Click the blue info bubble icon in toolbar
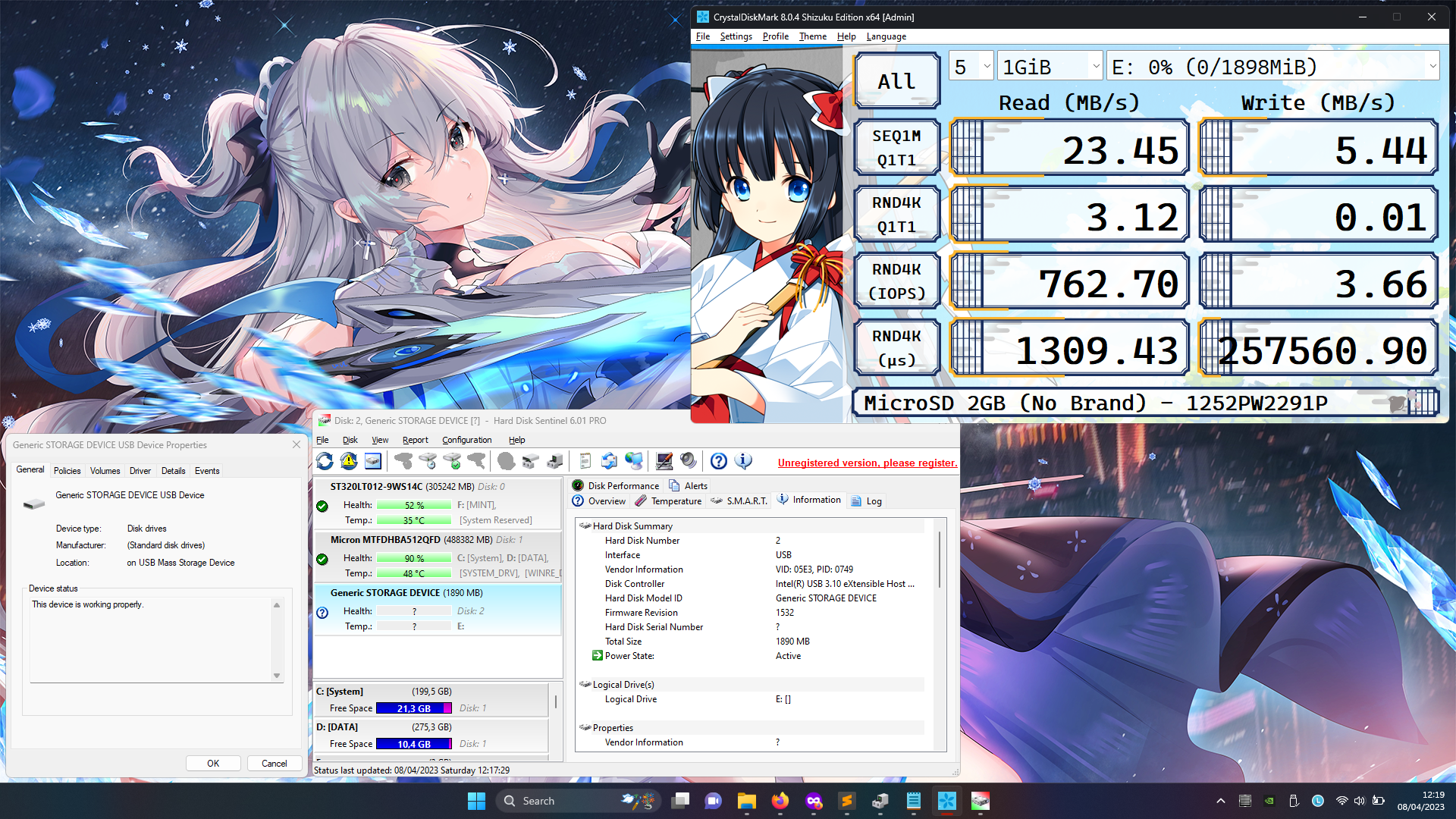 [x=744, y=461]
